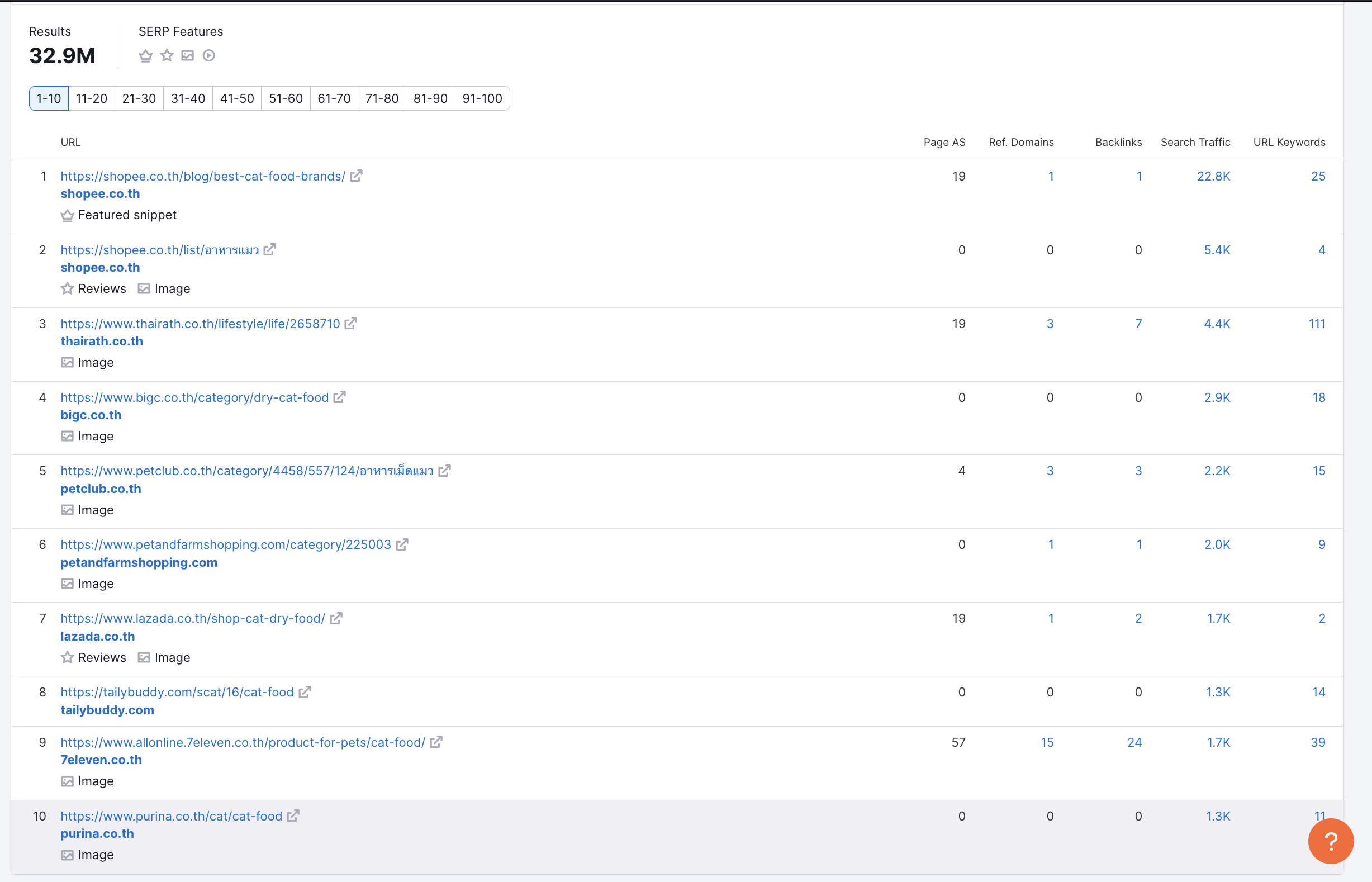This screenshot has width=1372, height=882.
Task: Open external link icon next to lazada URL
Action: 336,619
